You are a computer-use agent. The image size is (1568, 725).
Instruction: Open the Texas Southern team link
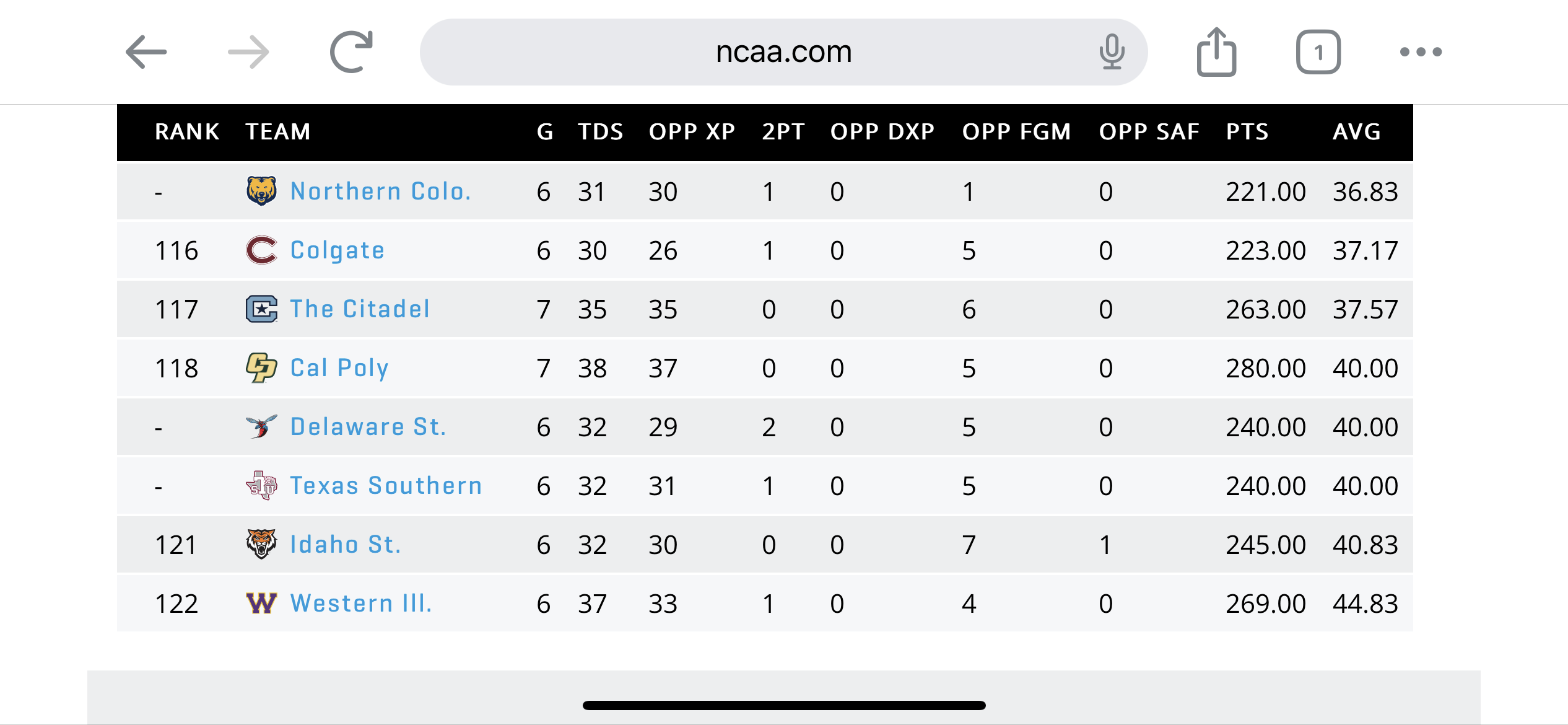click(x=386, y=486)
